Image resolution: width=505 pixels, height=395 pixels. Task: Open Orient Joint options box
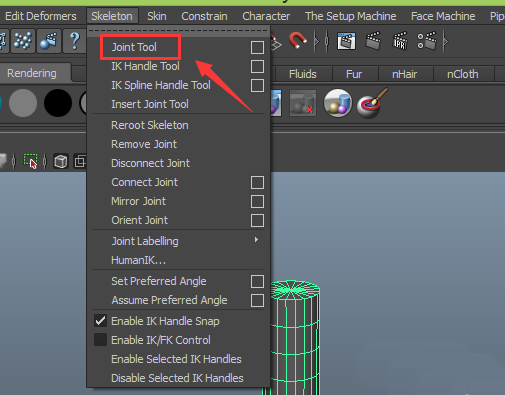click(257, 220)
